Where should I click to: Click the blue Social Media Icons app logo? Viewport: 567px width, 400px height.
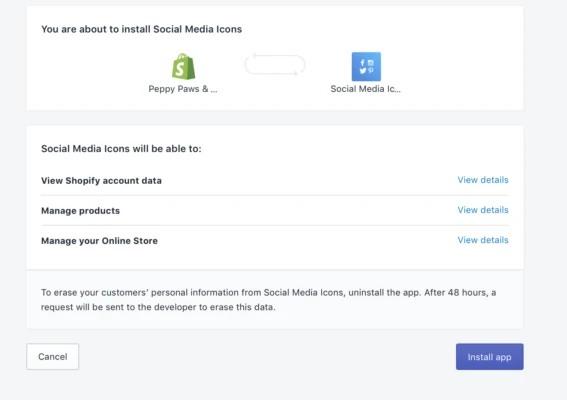point(366,67)
